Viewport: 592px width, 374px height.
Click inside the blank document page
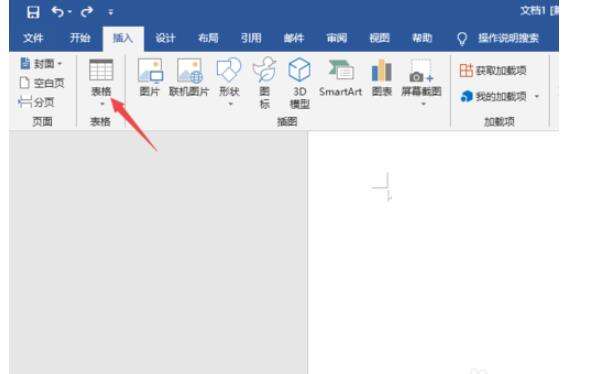[433, 253]
